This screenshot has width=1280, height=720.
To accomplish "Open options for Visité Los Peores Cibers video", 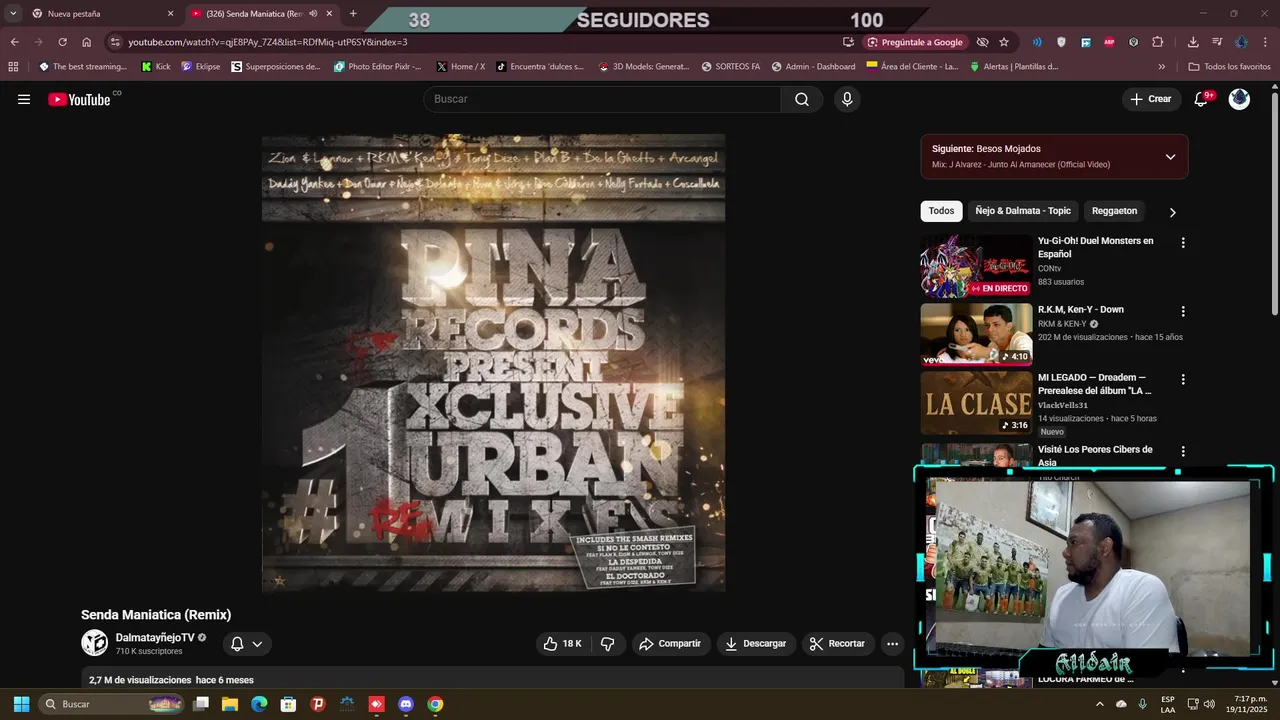I will pyautogui.click(x=1183, y=451).
